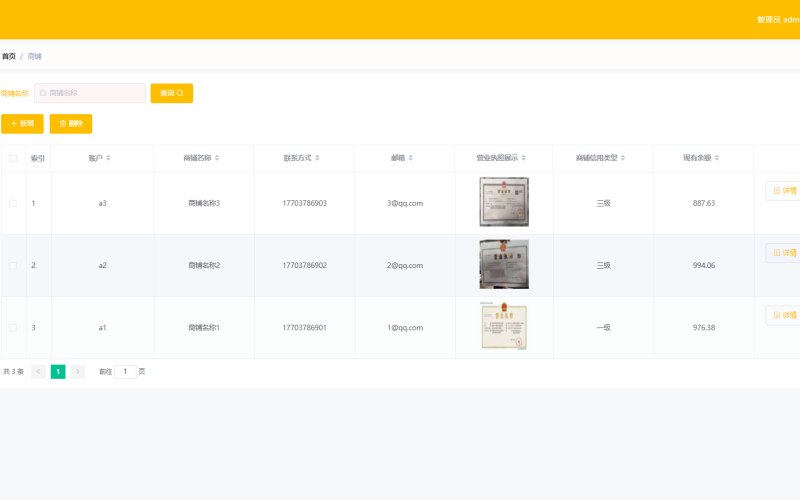Click phone number 17703786902
The width and height of the screenshot is (800, 500).
click(305, 265)
